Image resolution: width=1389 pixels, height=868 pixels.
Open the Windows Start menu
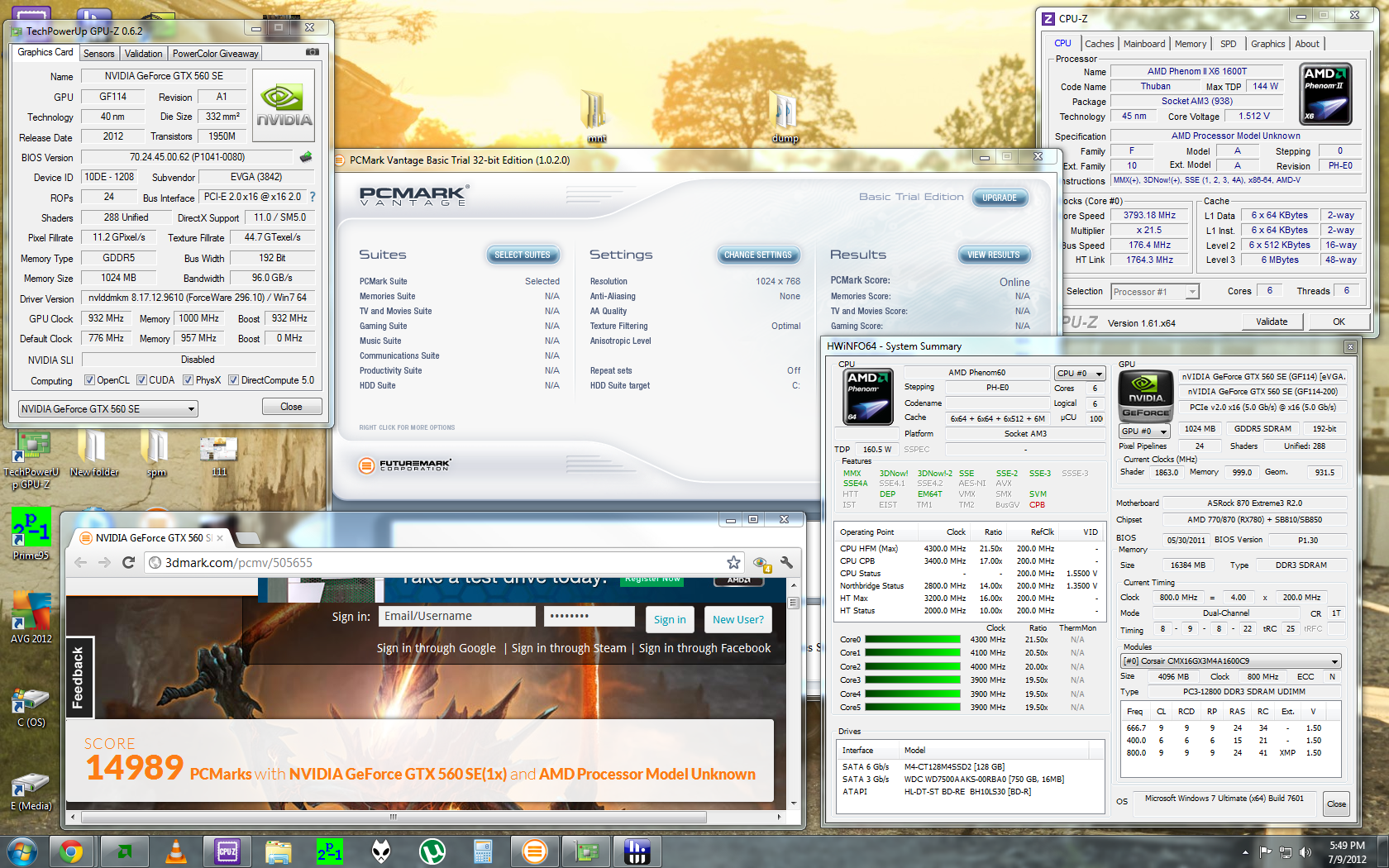(21, 851)
